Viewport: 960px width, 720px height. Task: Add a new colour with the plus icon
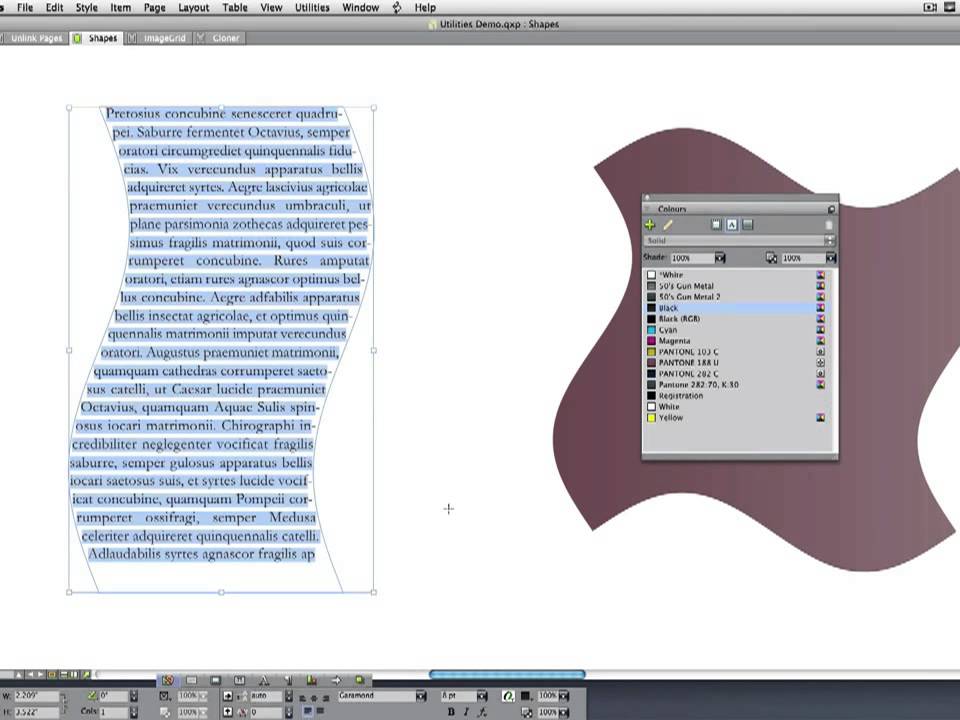(650, 225)
